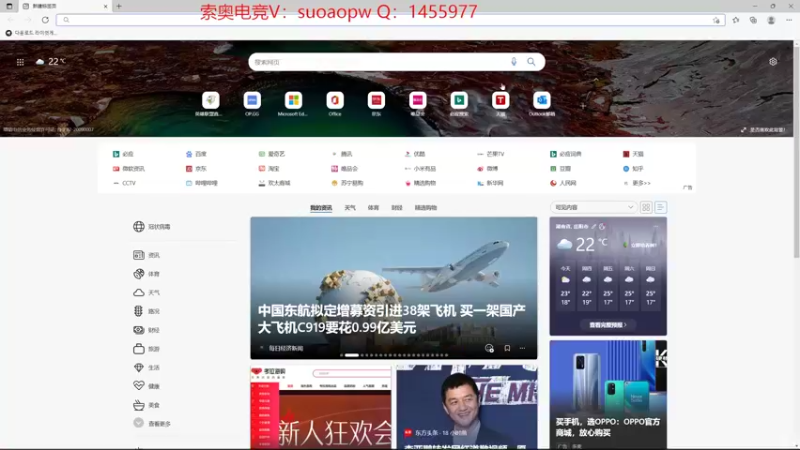This screenshot has width=800, height=450.
Task: Open more options on airplane story
Action: coord(522,348)
